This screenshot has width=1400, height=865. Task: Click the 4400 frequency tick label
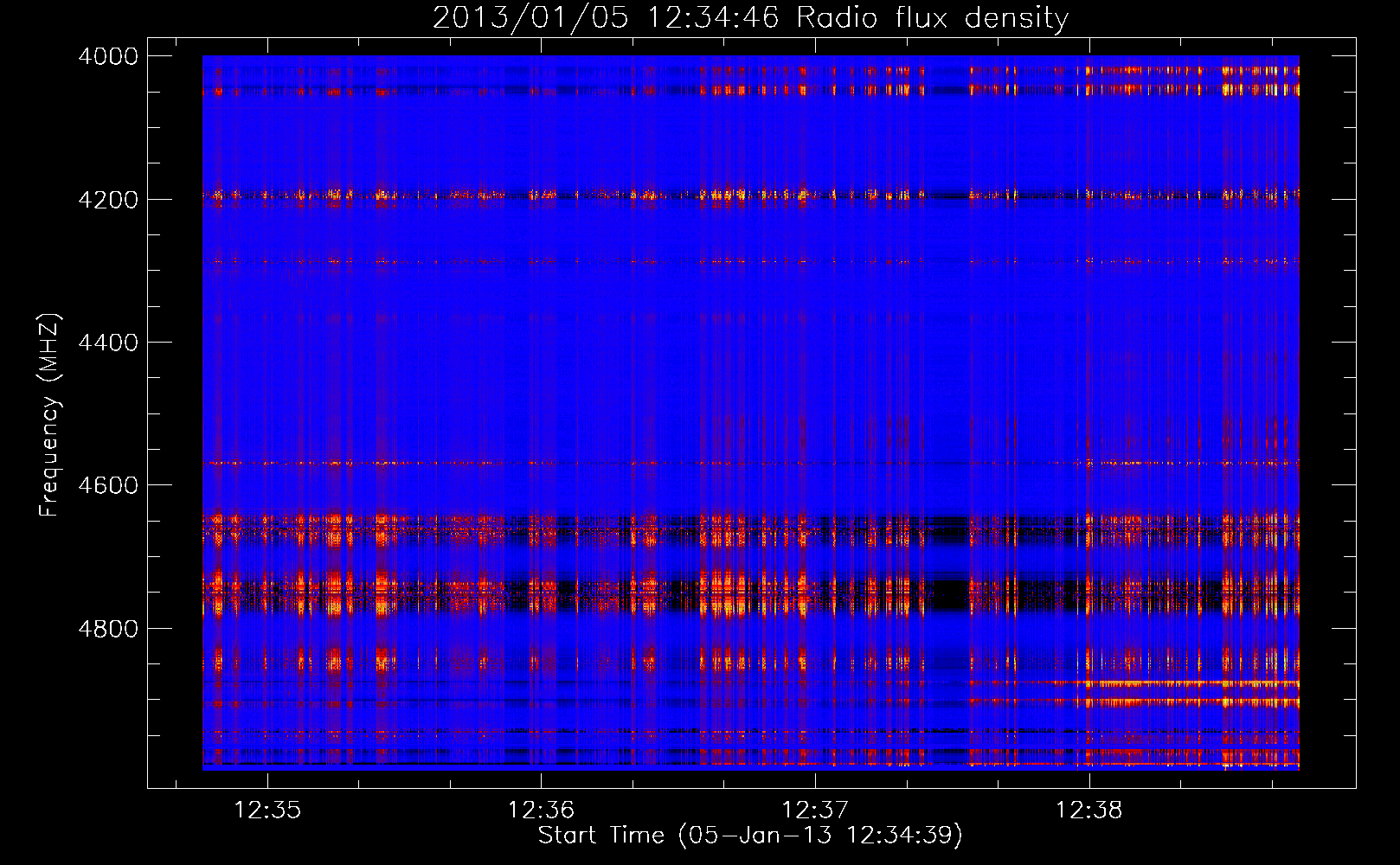(108, 343)
